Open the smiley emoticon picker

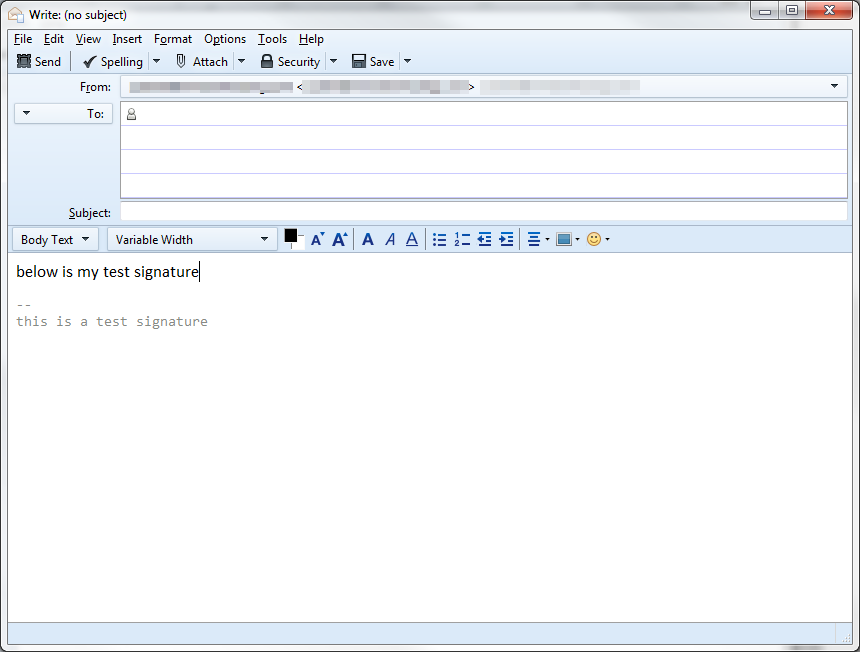coord(598,240)
